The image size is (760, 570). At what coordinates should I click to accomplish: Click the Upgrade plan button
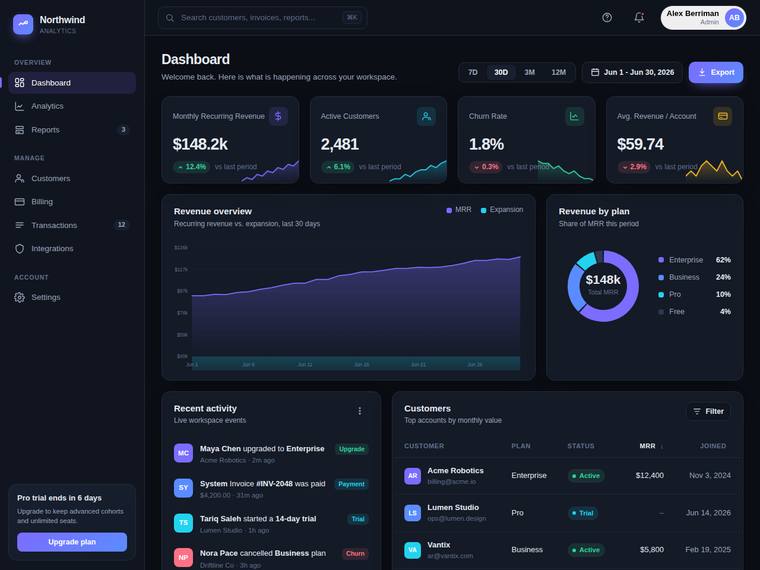pos(72,542)
